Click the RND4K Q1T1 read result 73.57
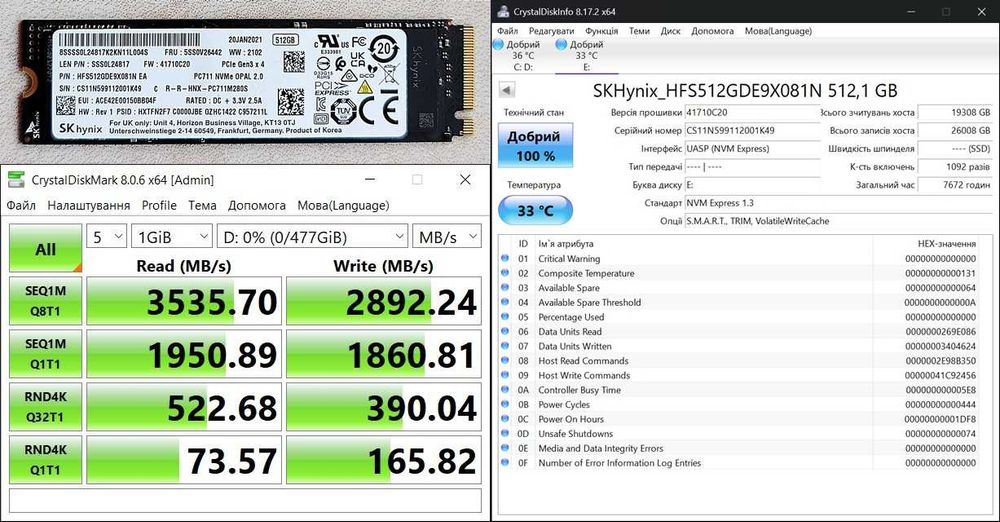Image resolution: width=1000 pixels, height=522 pixels. [184, 460]
